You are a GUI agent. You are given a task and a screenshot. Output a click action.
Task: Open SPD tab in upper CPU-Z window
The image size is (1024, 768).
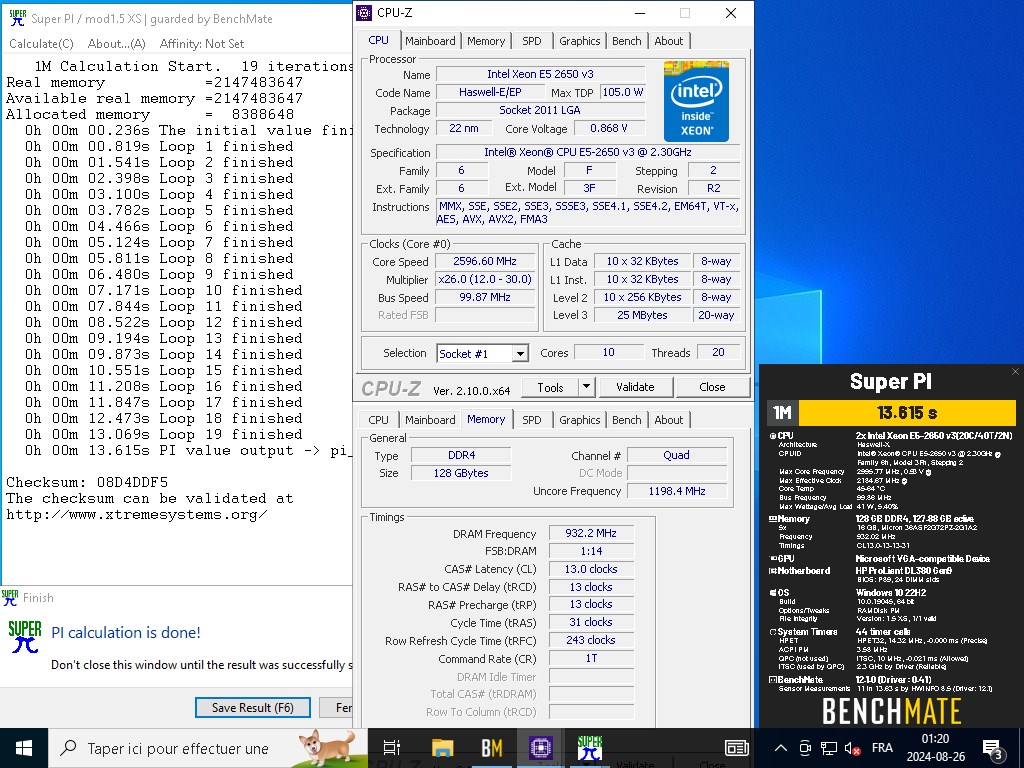pyautogui.click(x=532, y=40)
